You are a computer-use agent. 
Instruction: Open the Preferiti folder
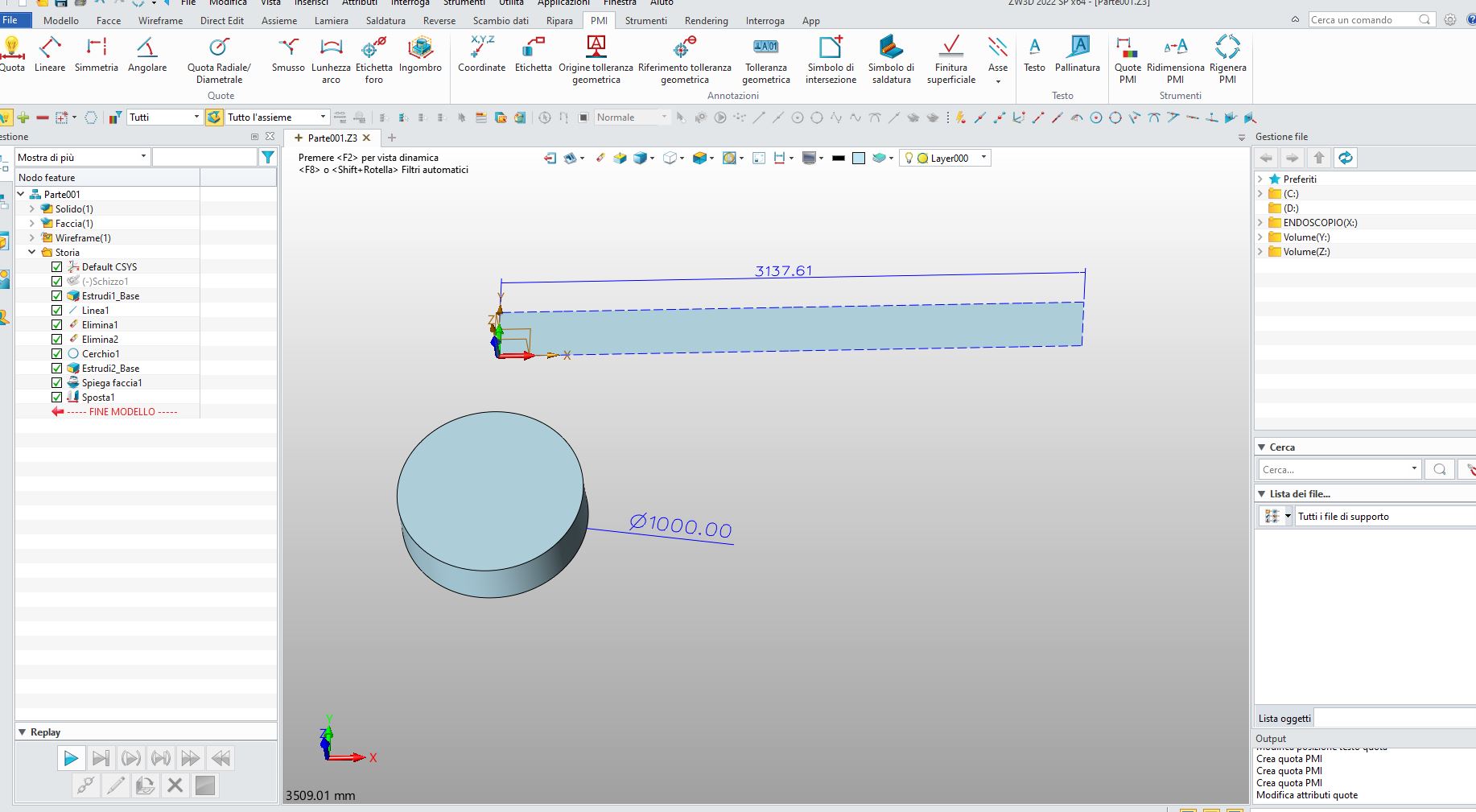tap(1300, 179)
